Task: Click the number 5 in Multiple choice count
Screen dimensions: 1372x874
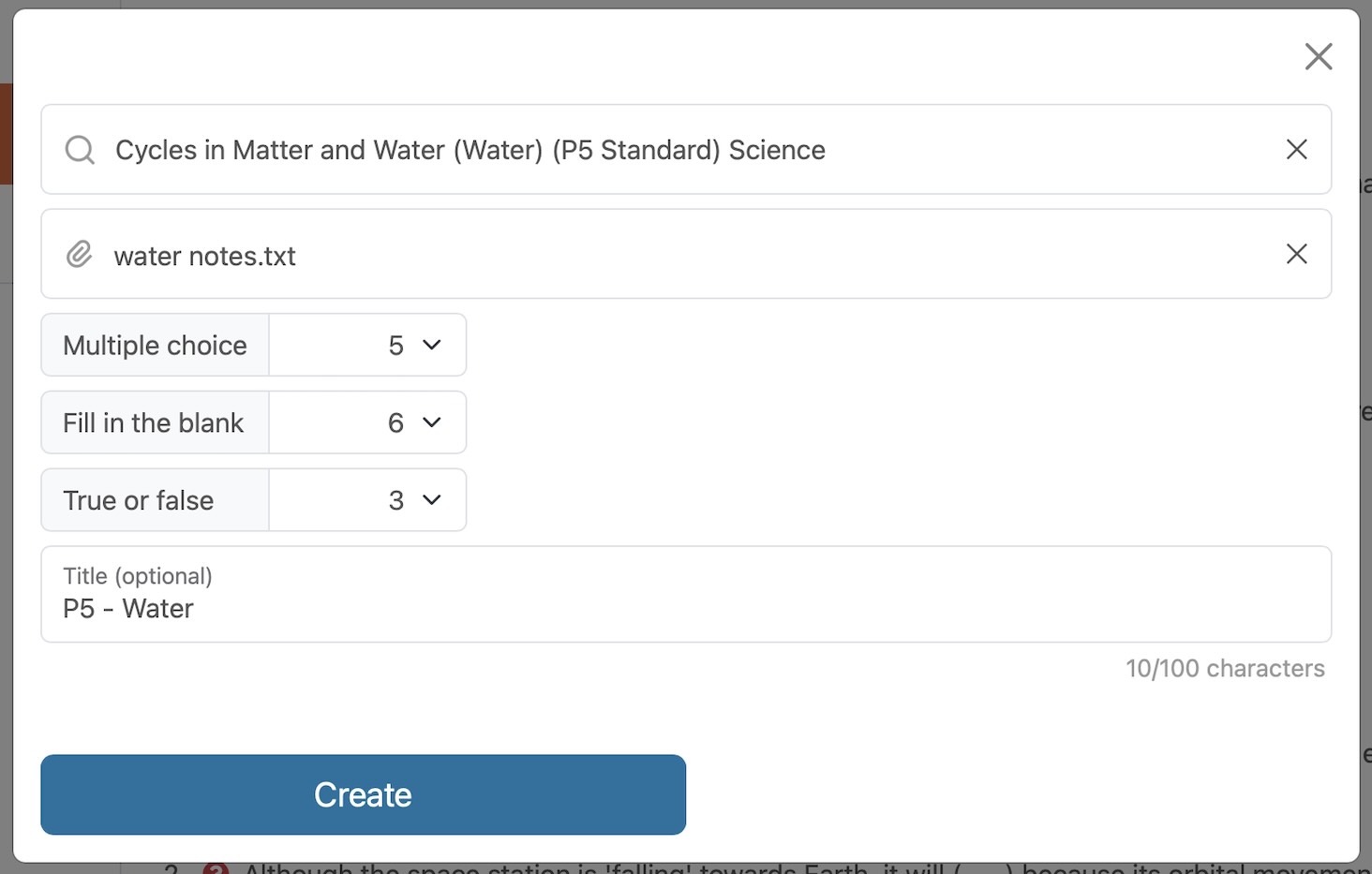Action: click(395, 346)
